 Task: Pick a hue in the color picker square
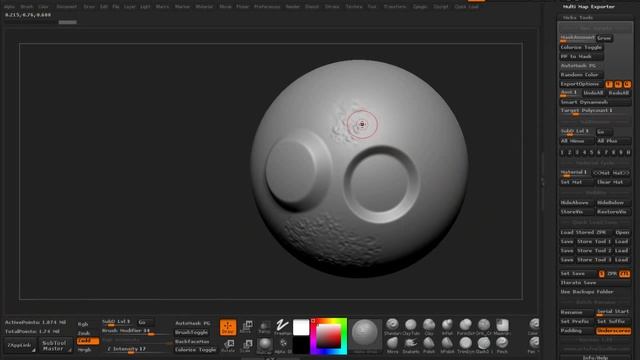[329, 336]
